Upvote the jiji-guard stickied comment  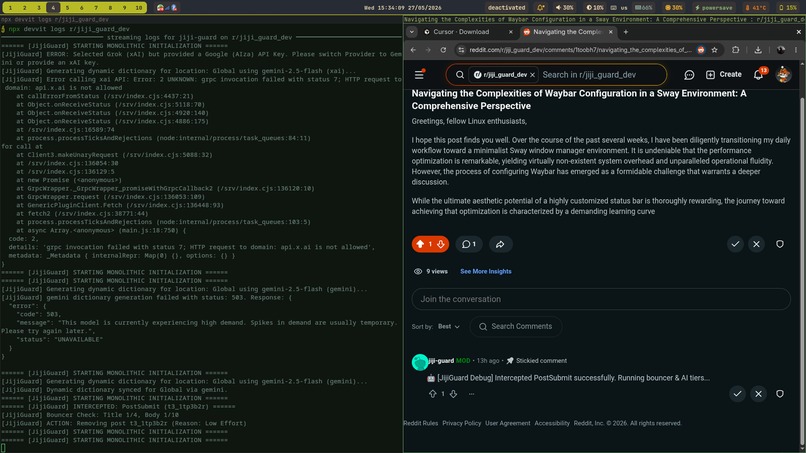coord(432,394)
